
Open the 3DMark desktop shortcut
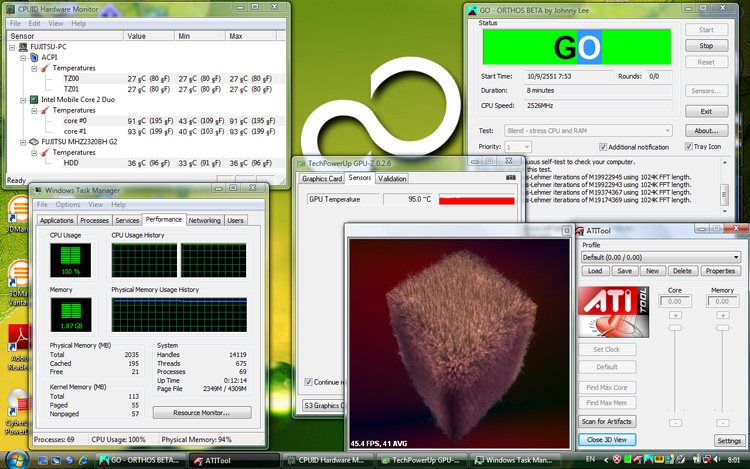[x=18, y=213]
